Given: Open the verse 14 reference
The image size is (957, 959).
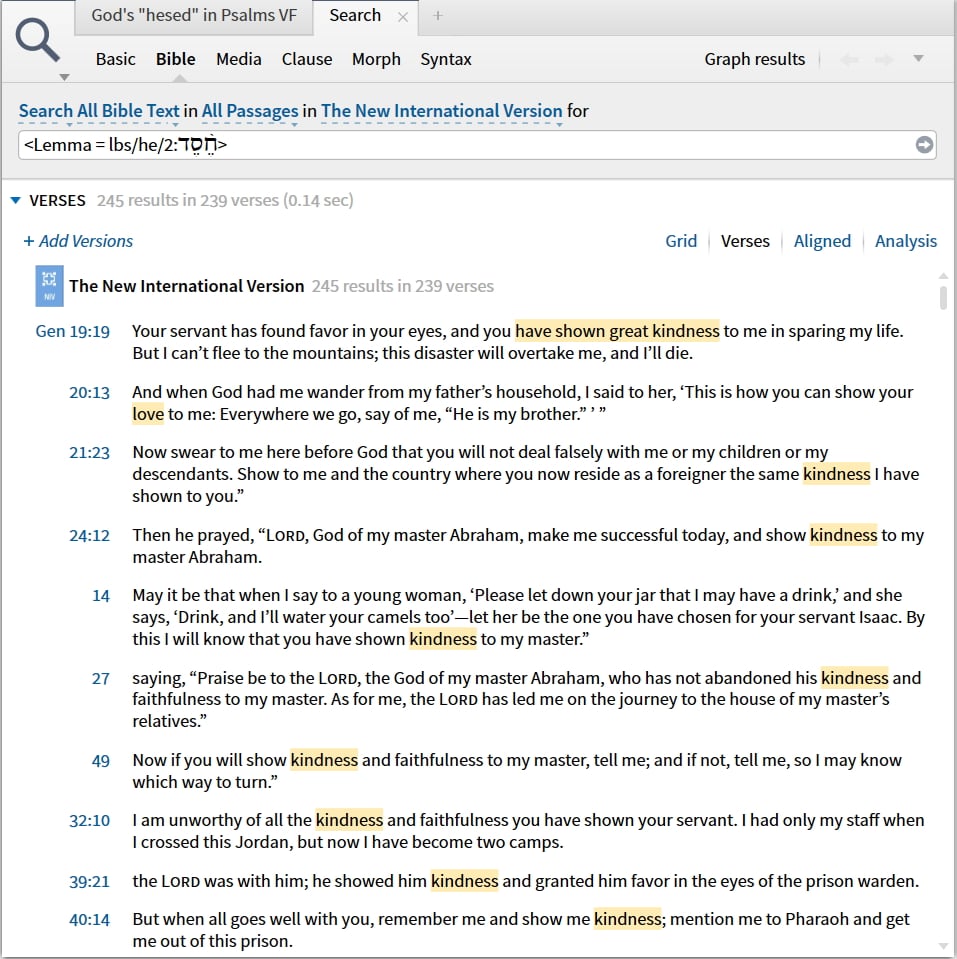Looking at the screenshot, I should tap(101, 596).
